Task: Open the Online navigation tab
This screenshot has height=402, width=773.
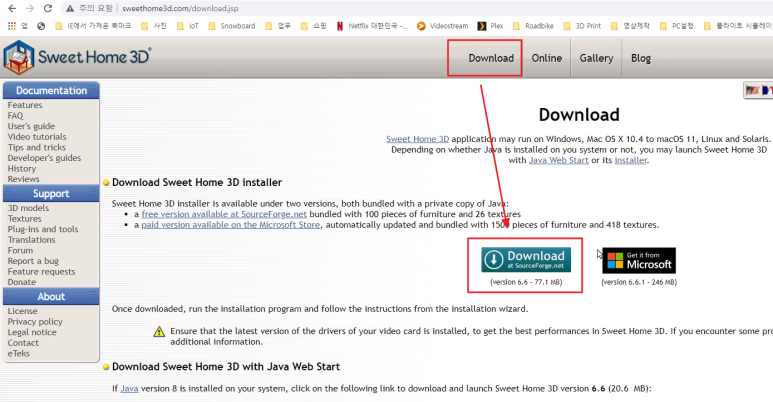Action: (x=546, y=58)
